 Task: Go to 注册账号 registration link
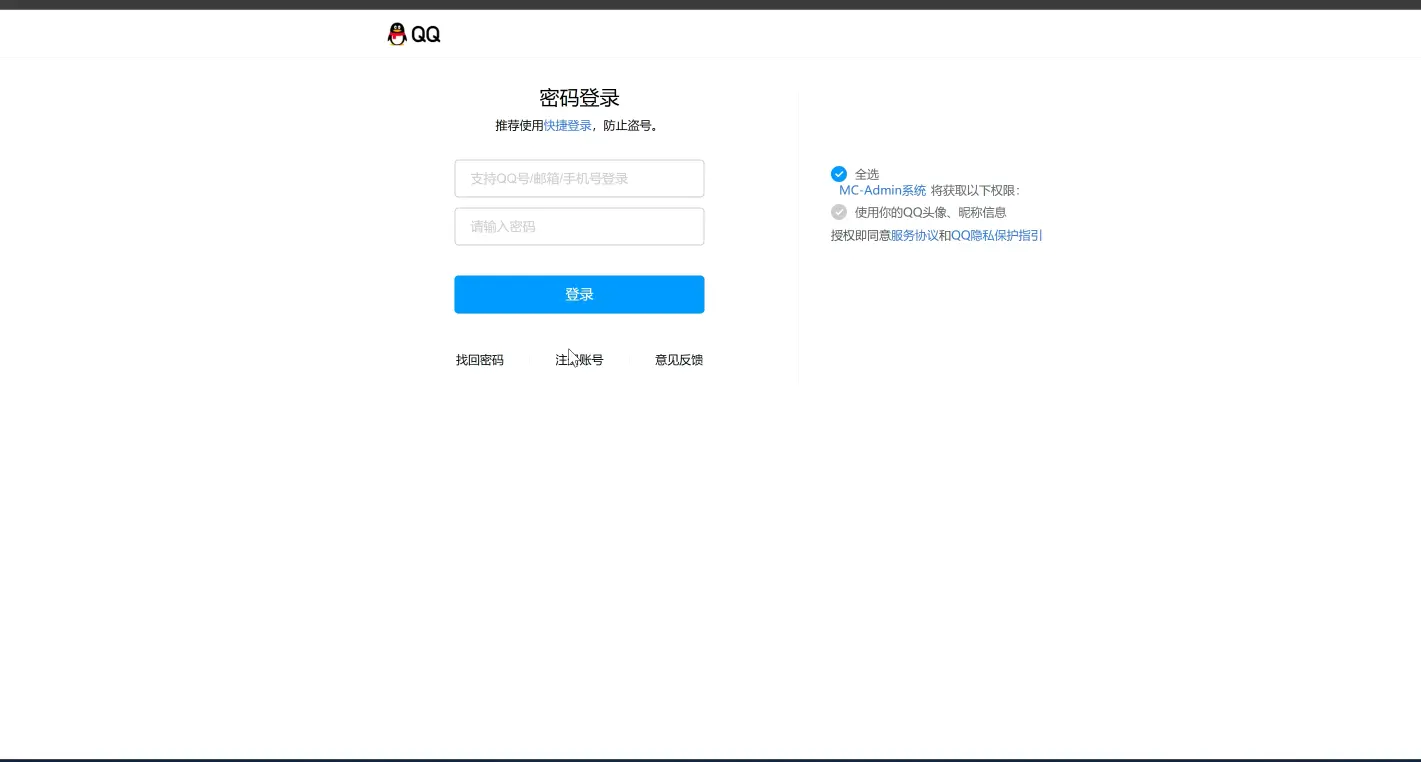580,360
